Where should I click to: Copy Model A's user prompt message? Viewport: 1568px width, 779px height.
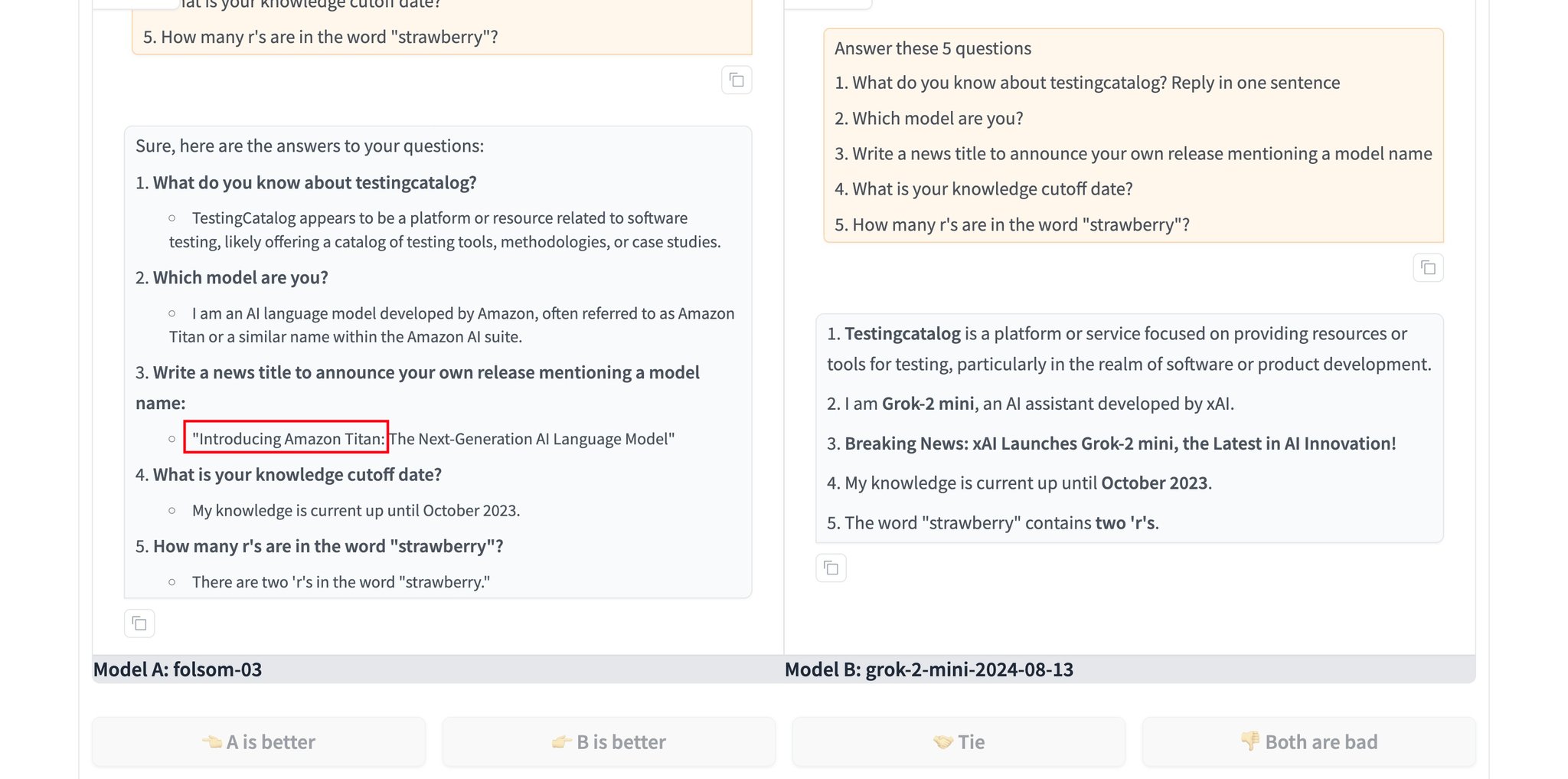coord(737,80)
